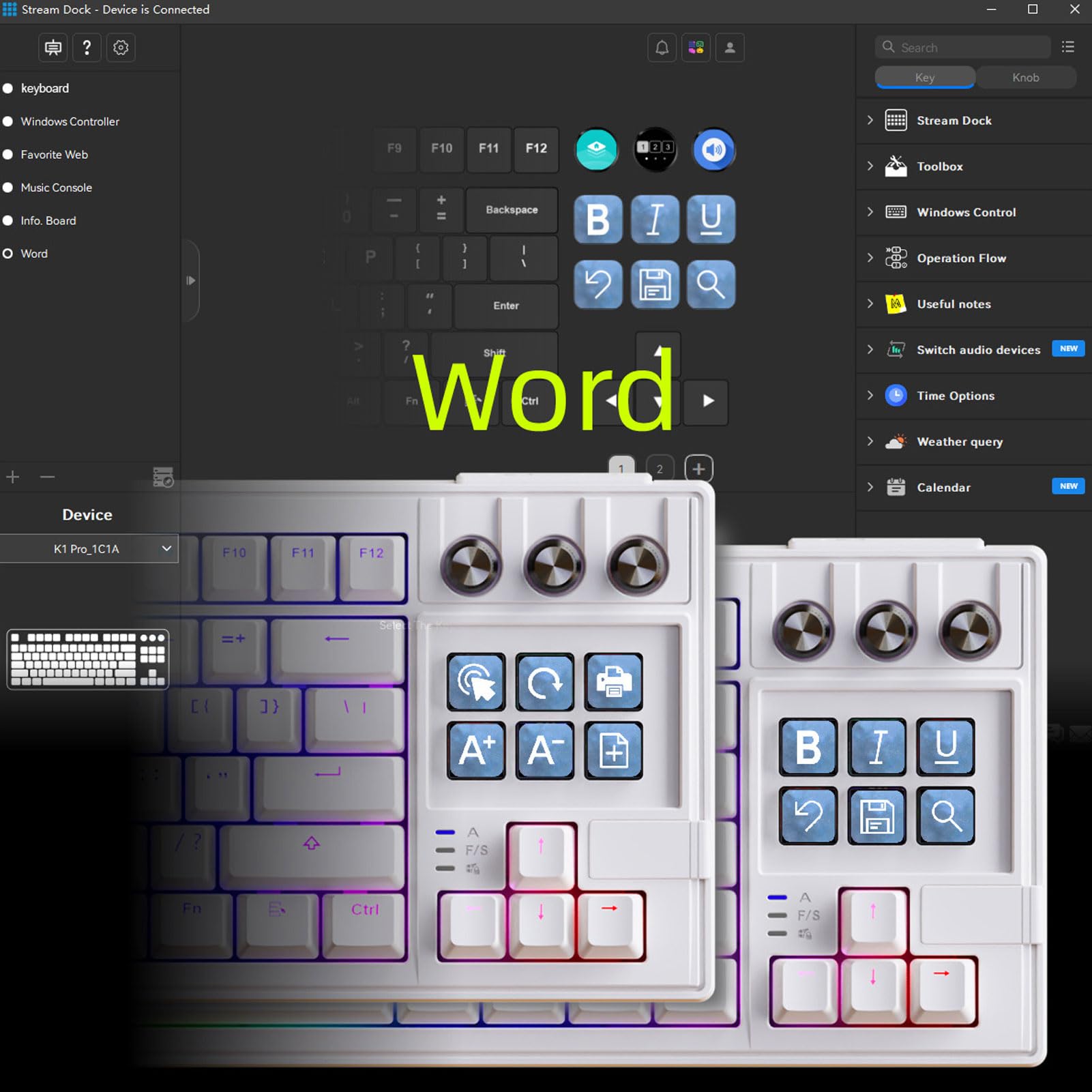Viewport: 1092px width, 1092px height.
Task: Select the Favorite Web scene radio button
Action: point(8,155)
